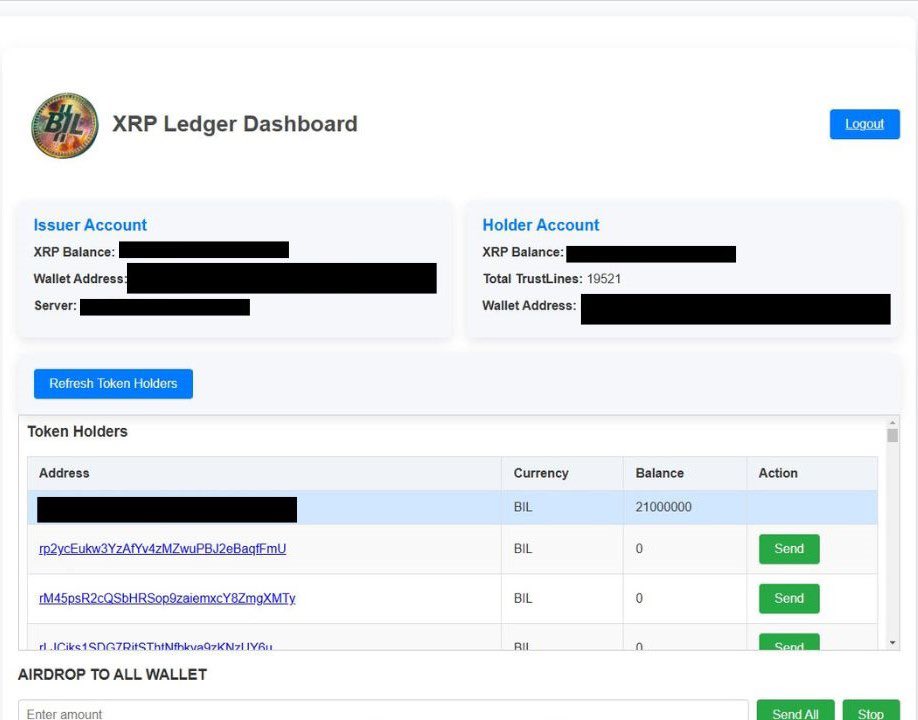
Task: Send tokens to the rp2ycEukw3 address row
Action: (x=789, y=548)
